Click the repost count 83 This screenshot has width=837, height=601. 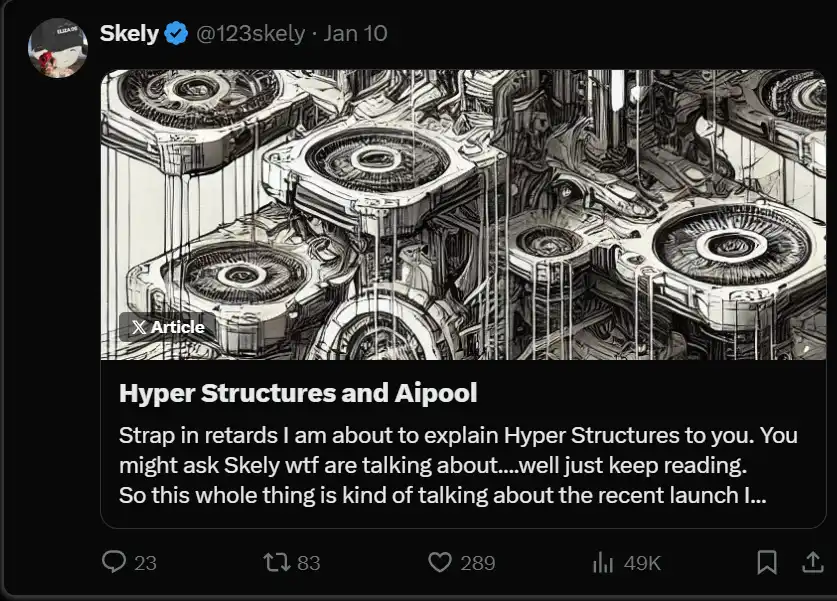click(x=308, y=563)
